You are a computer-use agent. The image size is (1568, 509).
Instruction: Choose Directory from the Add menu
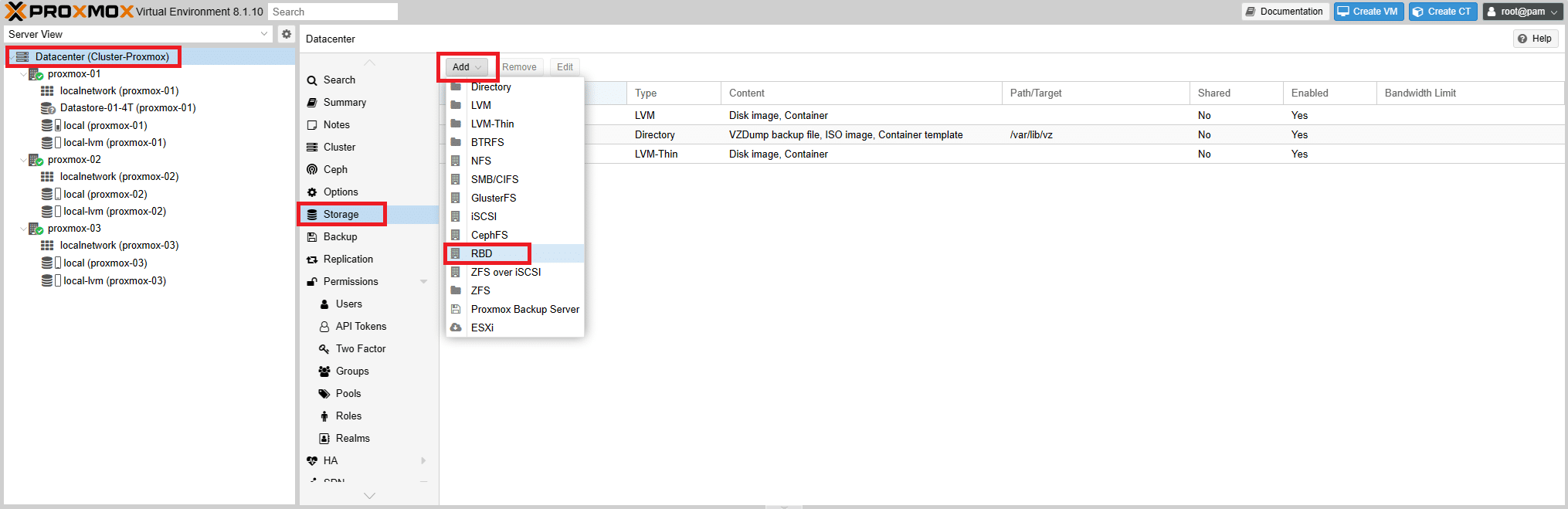(x=515, y=87)
